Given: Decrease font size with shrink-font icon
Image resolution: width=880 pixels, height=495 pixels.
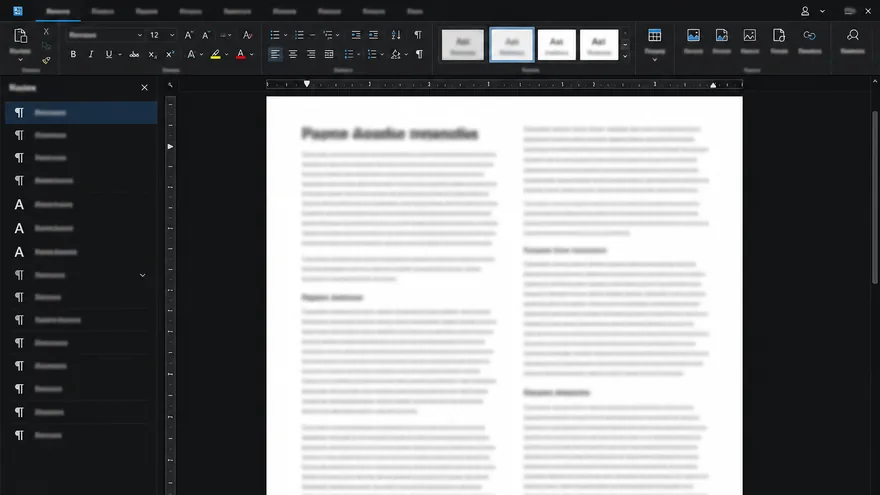Looking at the screenshot, I should pyautogui.click(x=206, y=35).
